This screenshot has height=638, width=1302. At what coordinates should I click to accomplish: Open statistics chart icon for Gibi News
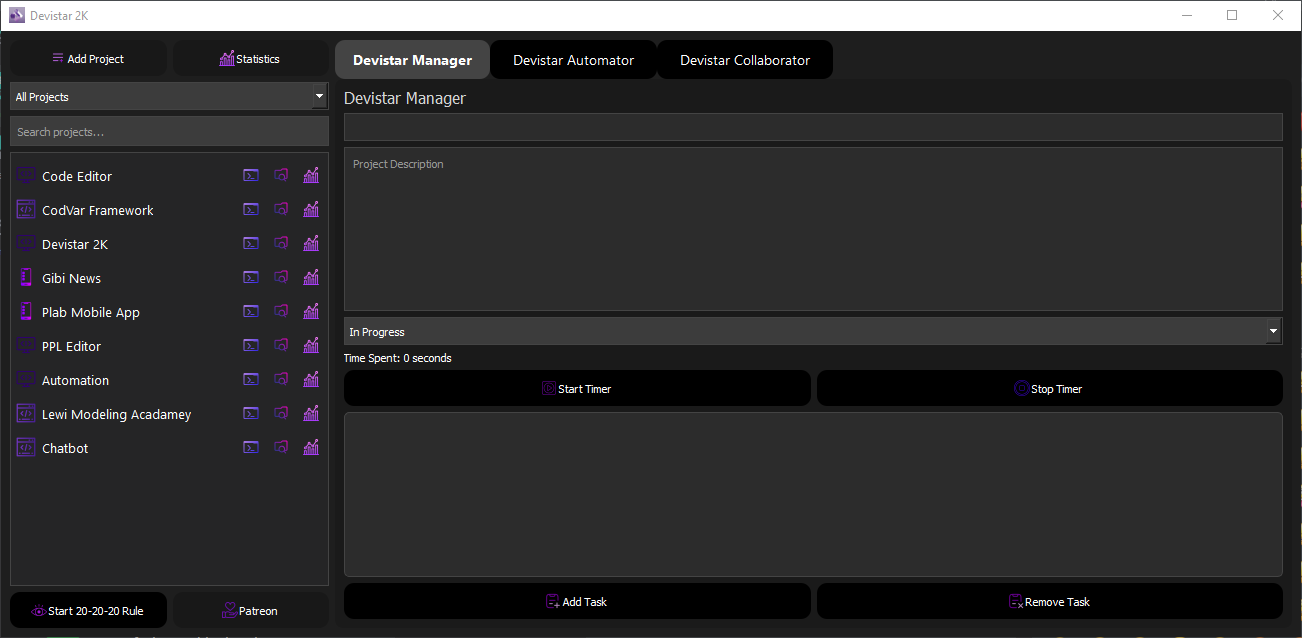311,277
